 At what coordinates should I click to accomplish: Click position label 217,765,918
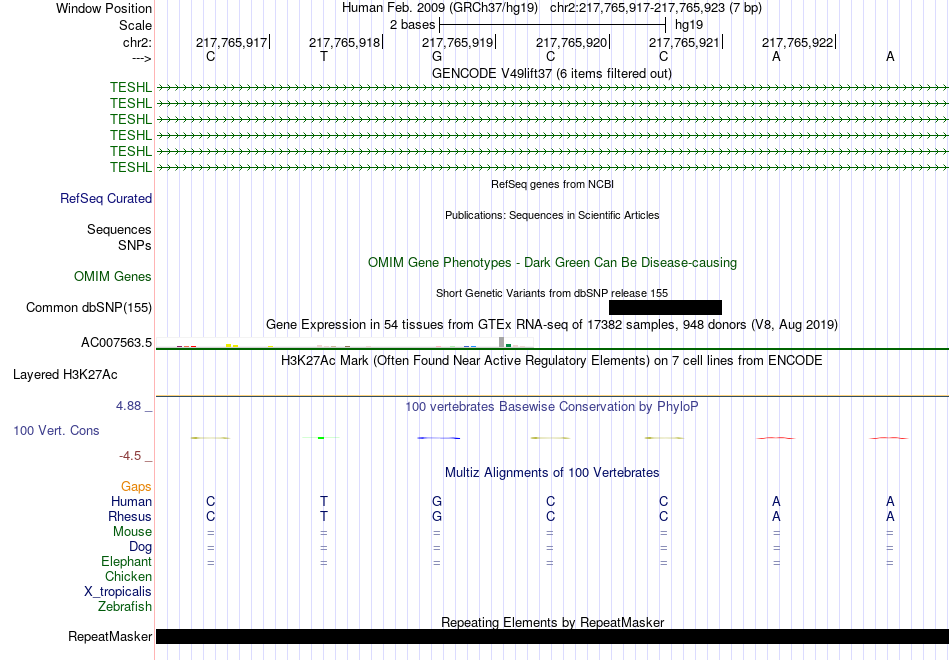click(x=344, y=42)
